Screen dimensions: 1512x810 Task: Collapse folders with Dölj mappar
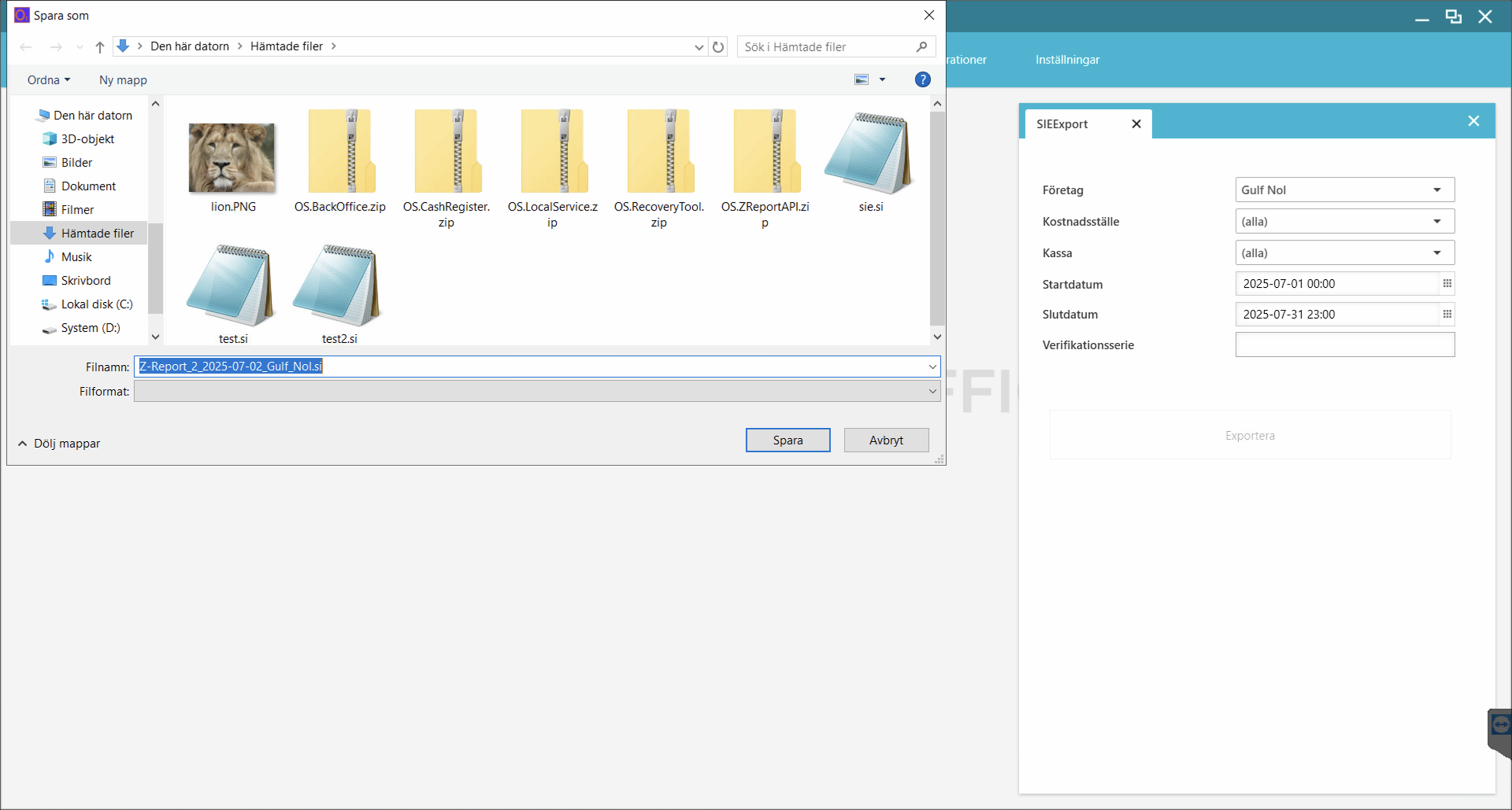pyautogui.click(x=58, y=443)
